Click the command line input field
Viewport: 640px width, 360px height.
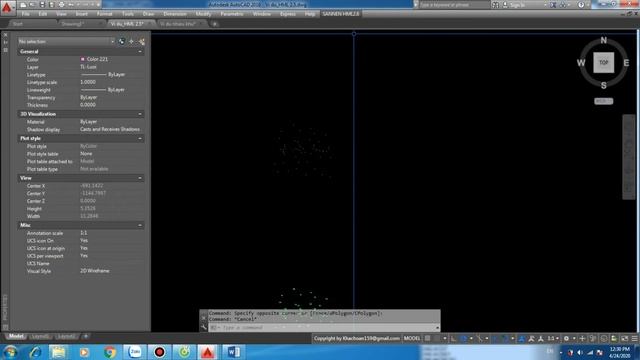point(324,327)
